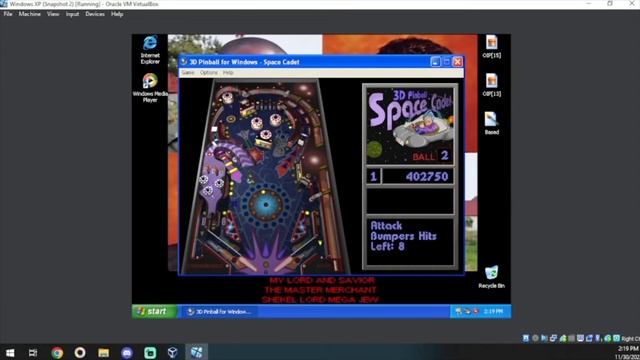
Task: Open Task View on host taskbar
Action: point(33,352)
